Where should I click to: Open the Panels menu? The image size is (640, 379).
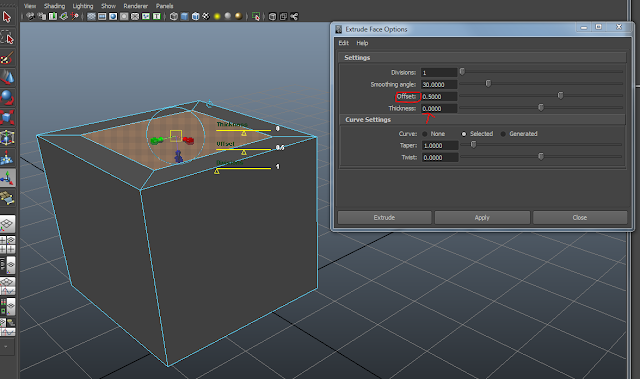pos(164,6)
